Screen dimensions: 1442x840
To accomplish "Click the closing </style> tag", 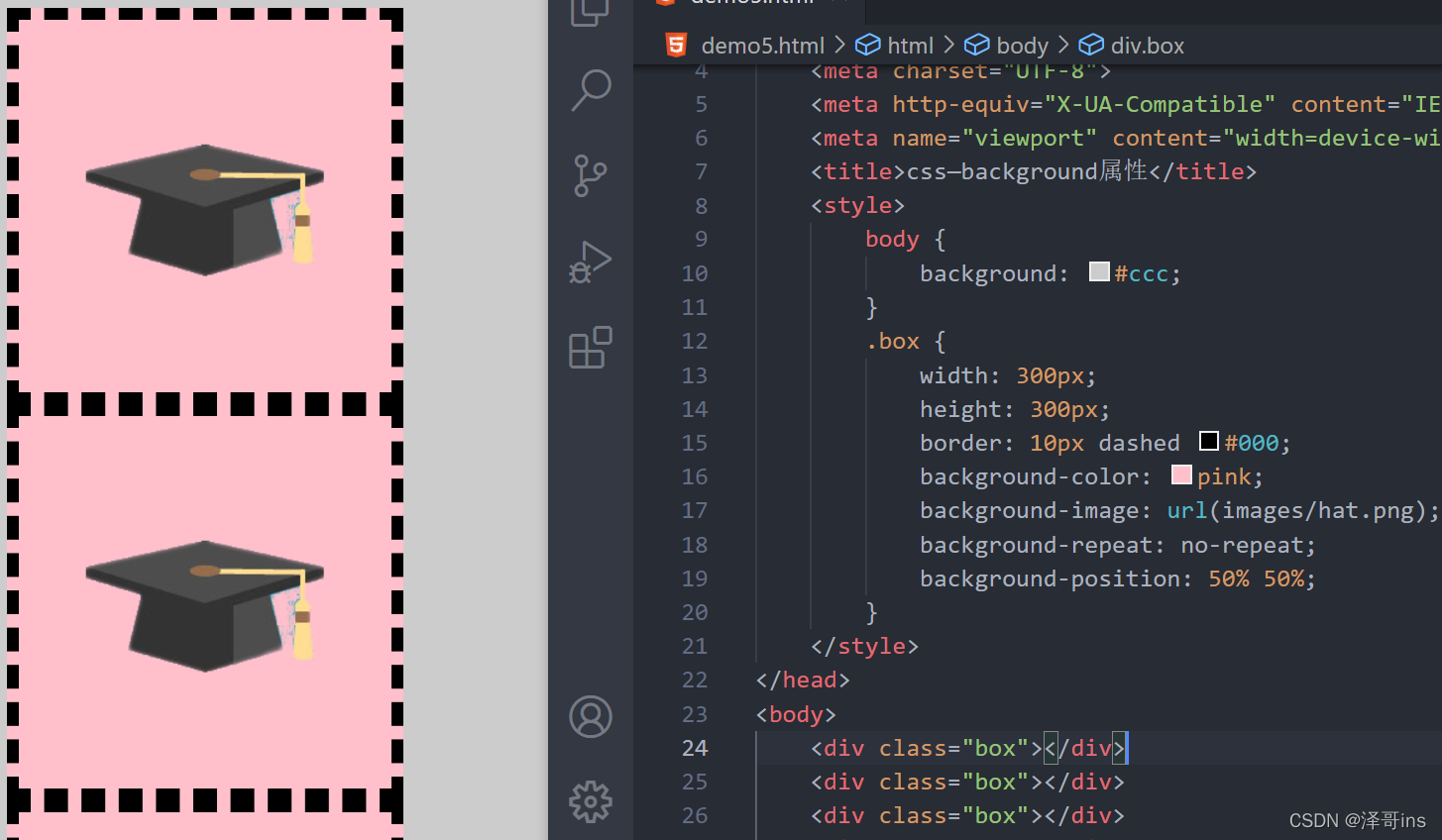I will click(864, 646).
